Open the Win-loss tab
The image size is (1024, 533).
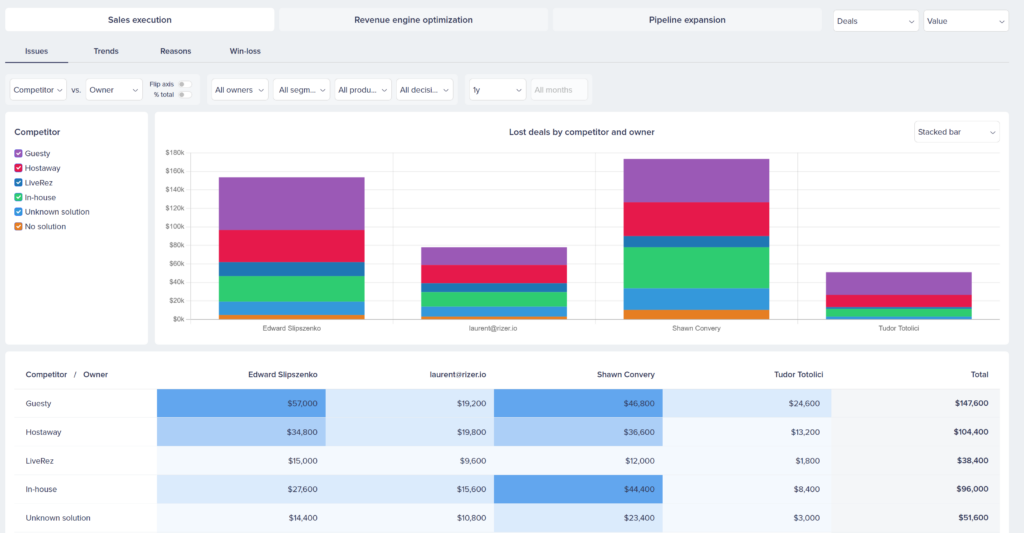pos(245,50)
